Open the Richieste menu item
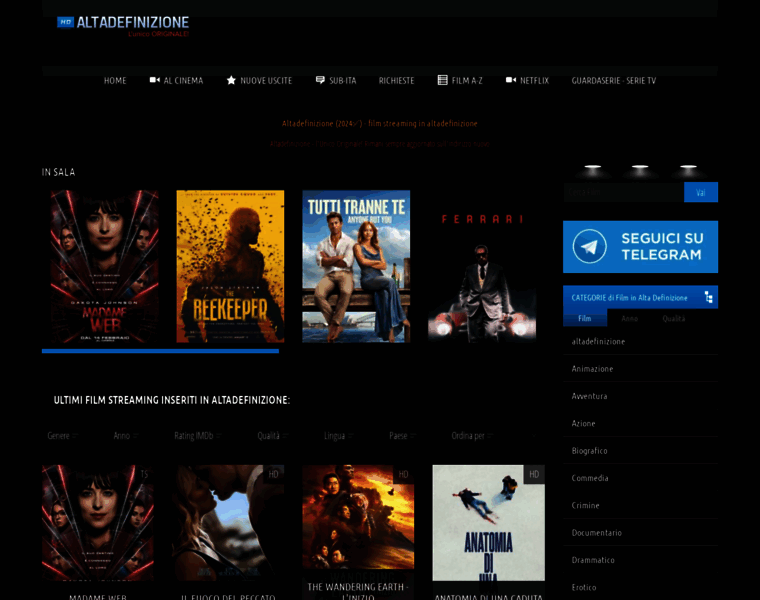The image size is (760, 600). click(x=396, y=80)
